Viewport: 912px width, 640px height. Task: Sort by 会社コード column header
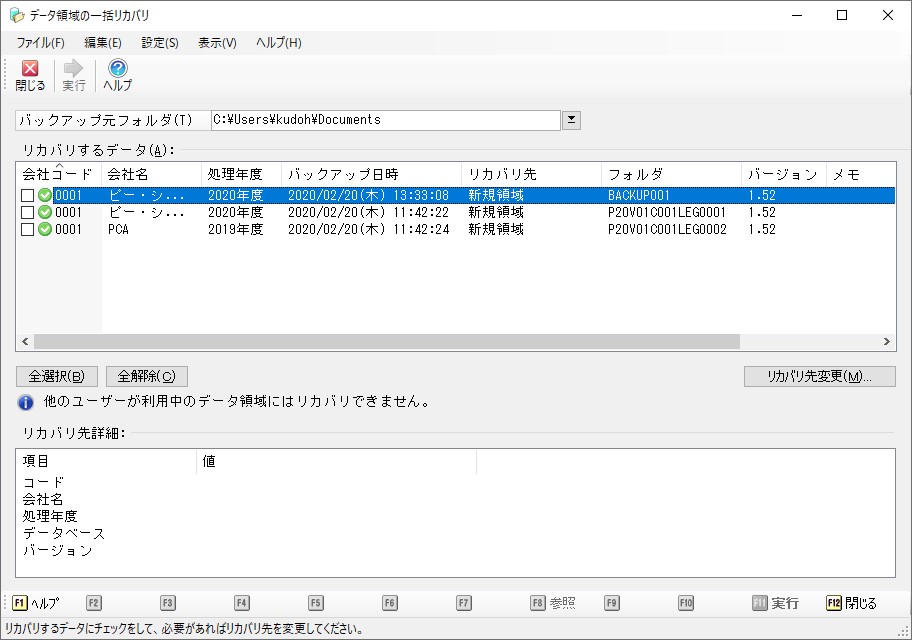pos(58,174)
